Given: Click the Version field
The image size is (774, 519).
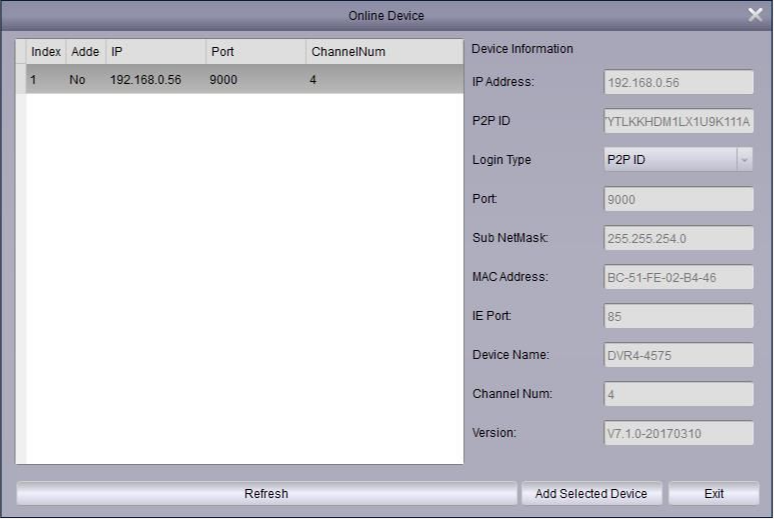Looking at the screenshot, I should click(678, 433).
